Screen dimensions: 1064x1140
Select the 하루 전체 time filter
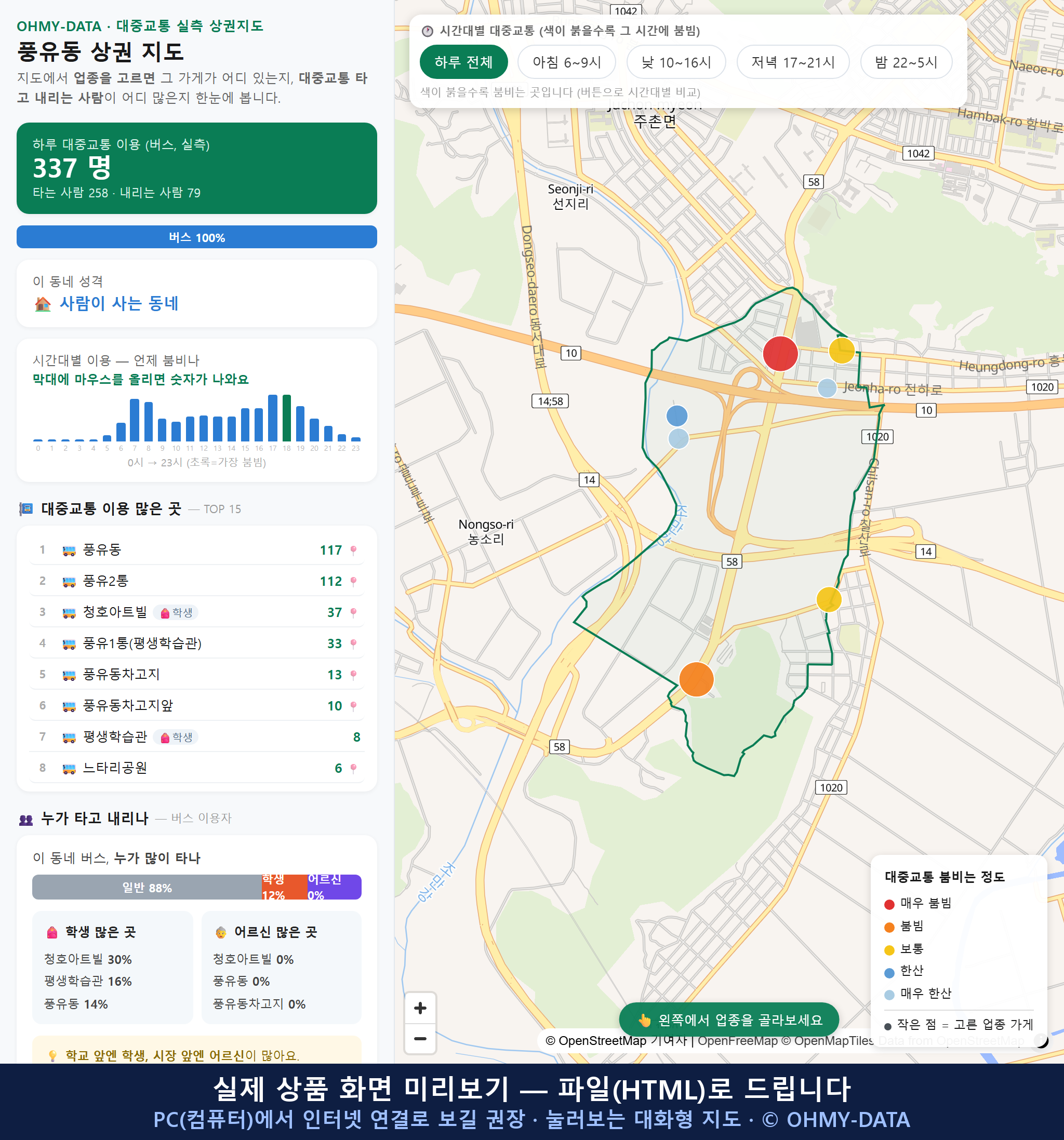click(463, 62)
